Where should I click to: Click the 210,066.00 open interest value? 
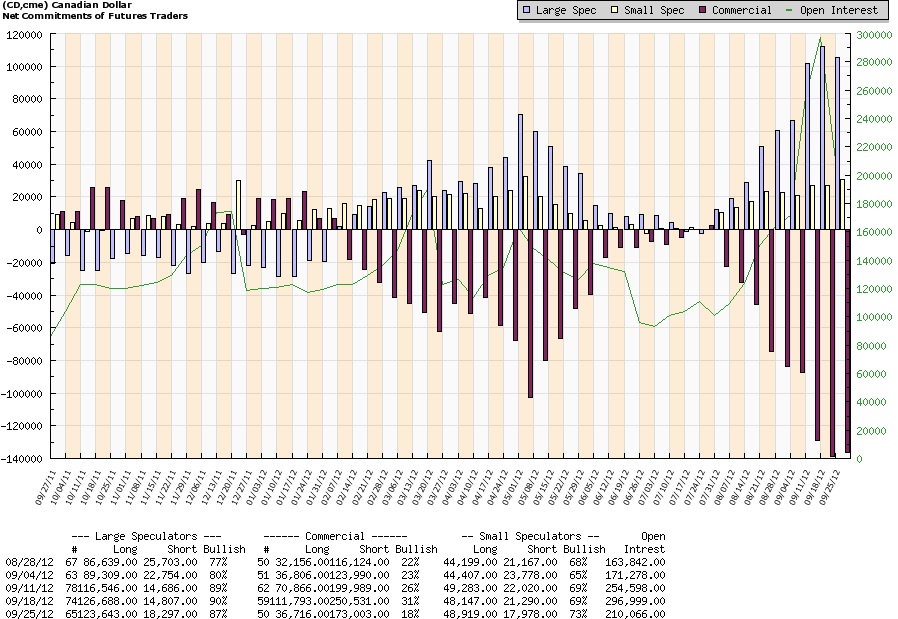[x=635, y=614]
